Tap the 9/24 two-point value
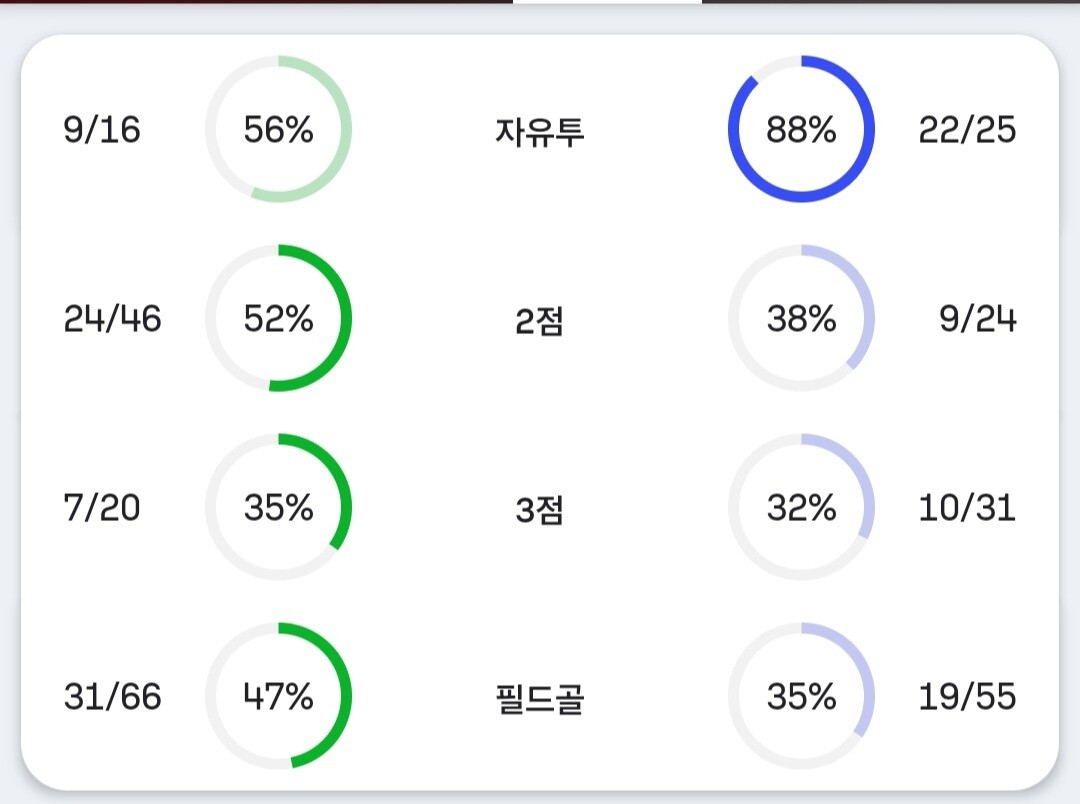 [978, 319]
